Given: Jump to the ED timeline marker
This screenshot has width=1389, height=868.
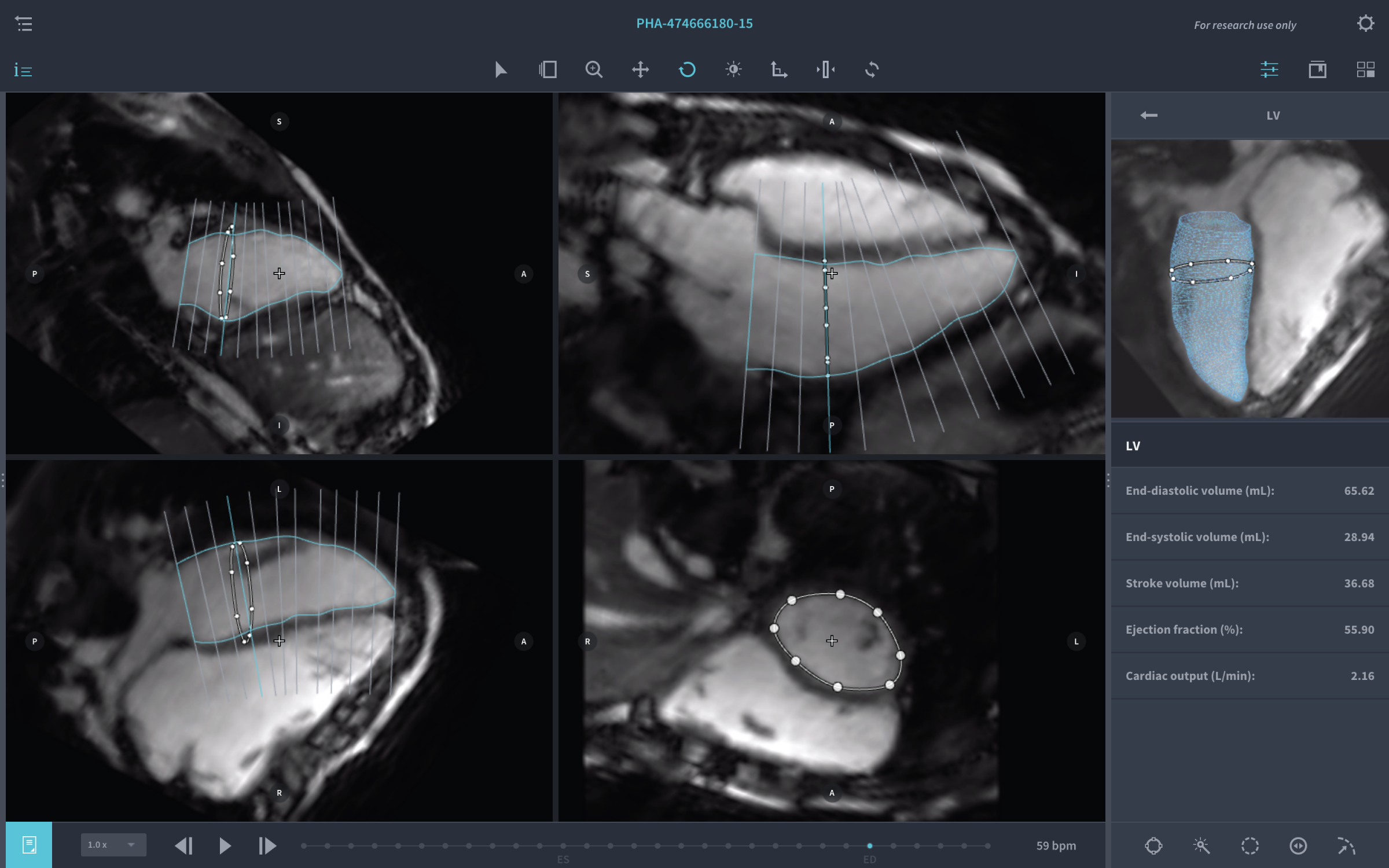Looking at the screenshot, I should tap(869, 846).
